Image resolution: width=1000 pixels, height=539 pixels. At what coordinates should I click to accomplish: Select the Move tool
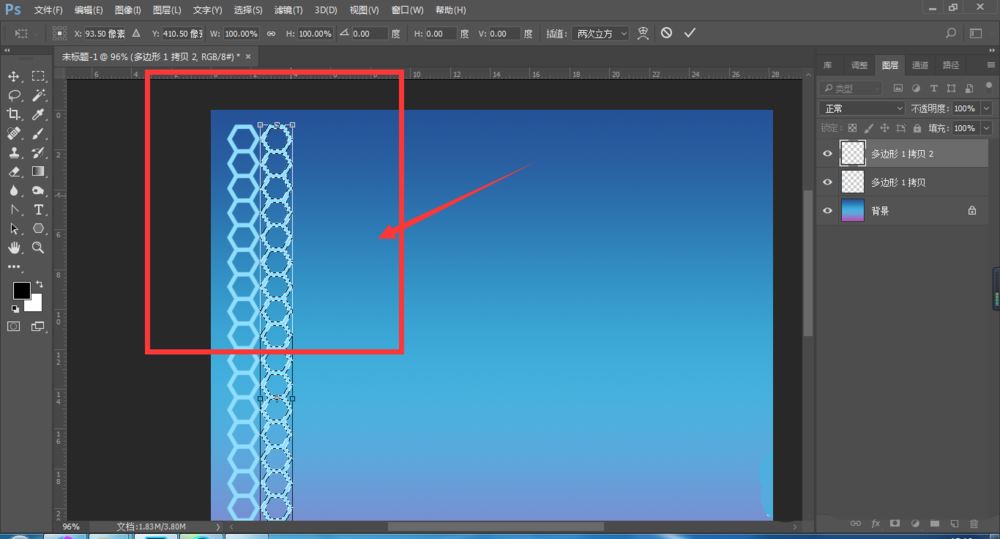13,77
